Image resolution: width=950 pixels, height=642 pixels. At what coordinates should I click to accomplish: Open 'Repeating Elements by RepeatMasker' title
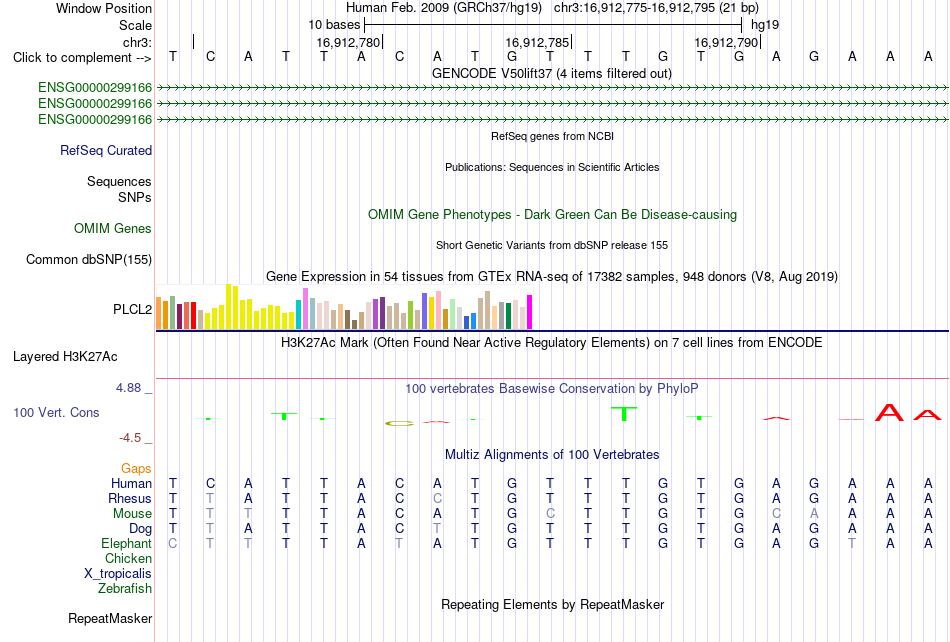[x=552, y=604]
